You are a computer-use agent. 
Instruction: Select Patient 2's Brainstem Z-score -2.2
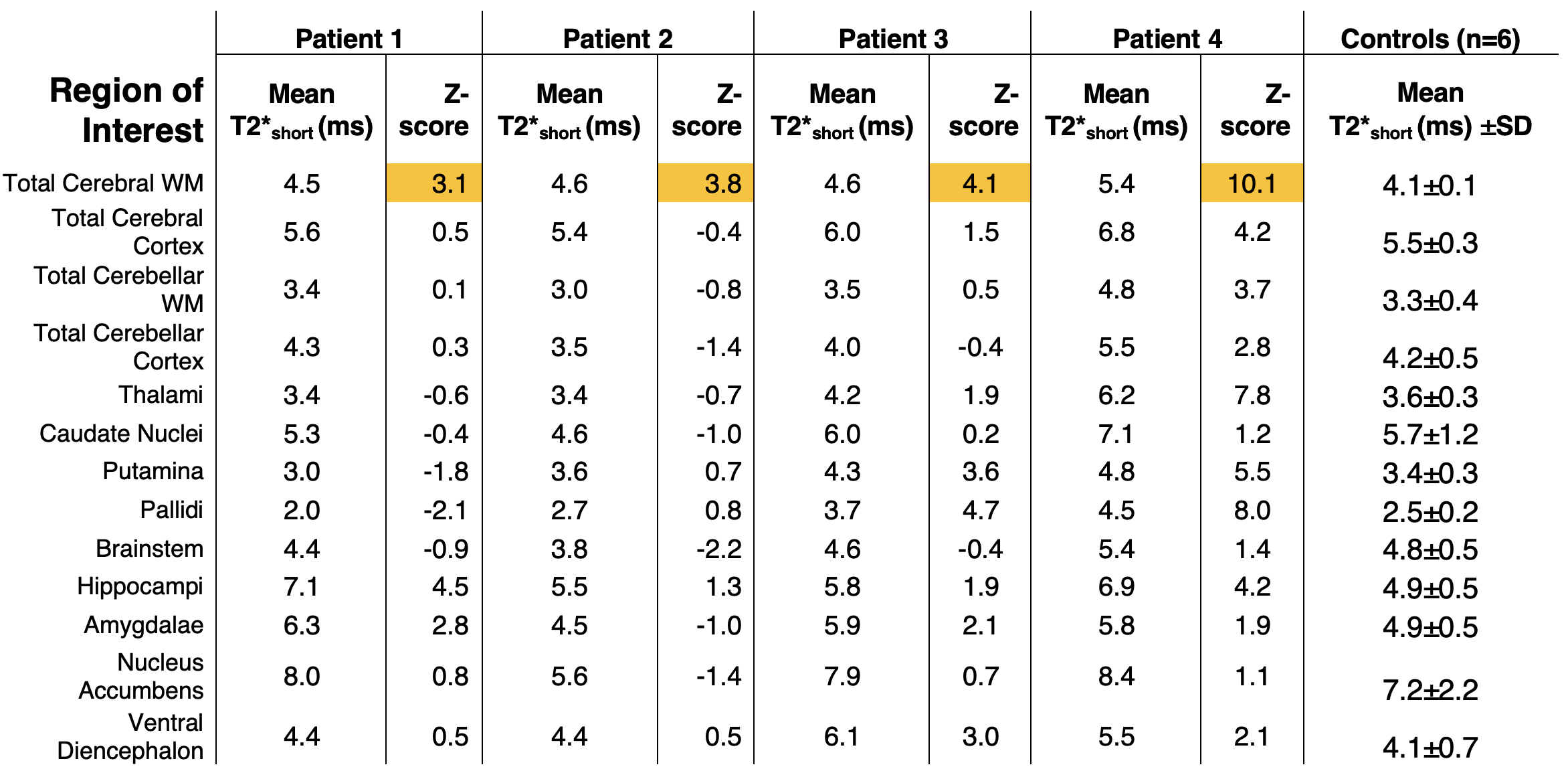click(x=718, y=549)
